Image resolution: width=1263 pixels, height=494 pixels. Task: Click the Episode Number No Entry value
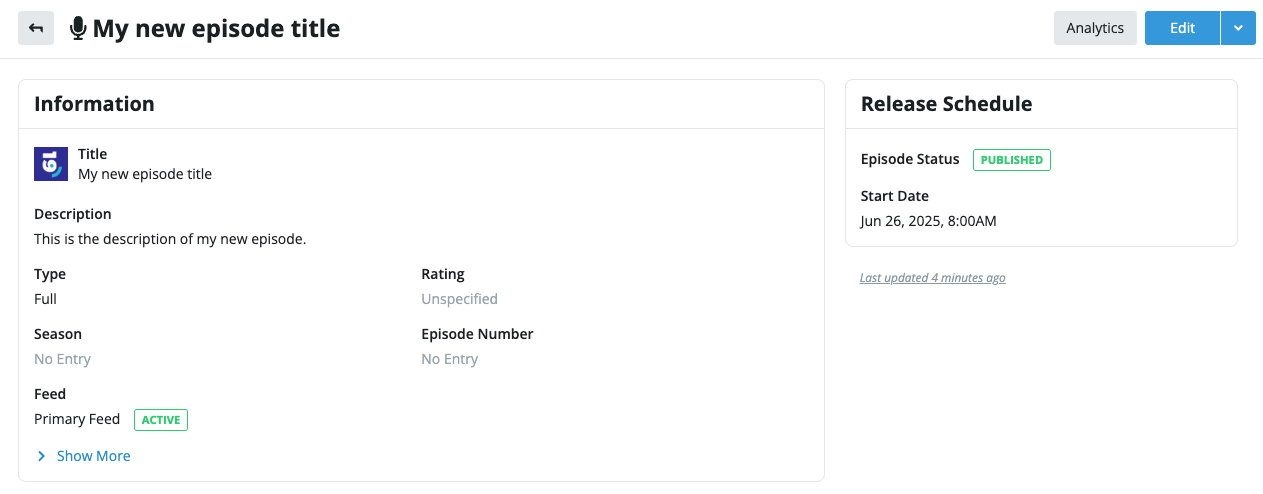[449, 359]
